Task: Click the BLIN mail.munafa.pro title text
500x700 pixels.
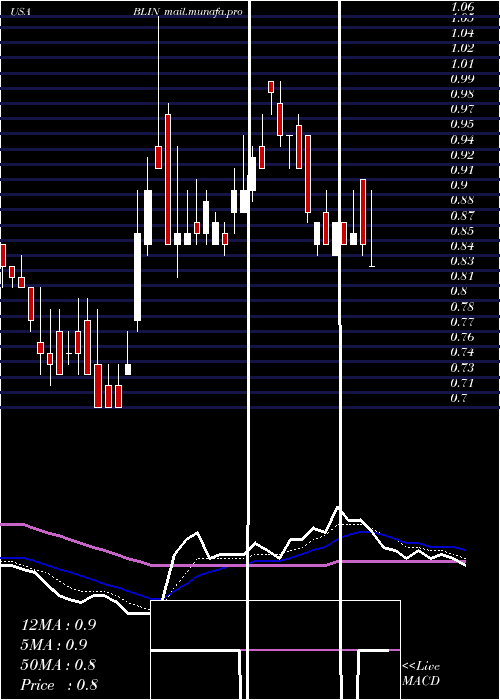Action: (188, 12)
